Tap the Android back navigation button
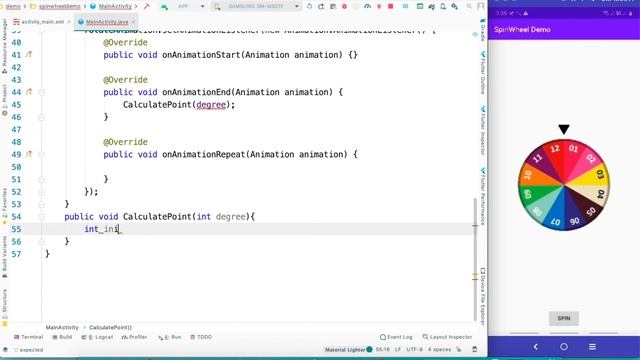The height and width of the screenshot is (360, 640). click(x=536, y=347)
